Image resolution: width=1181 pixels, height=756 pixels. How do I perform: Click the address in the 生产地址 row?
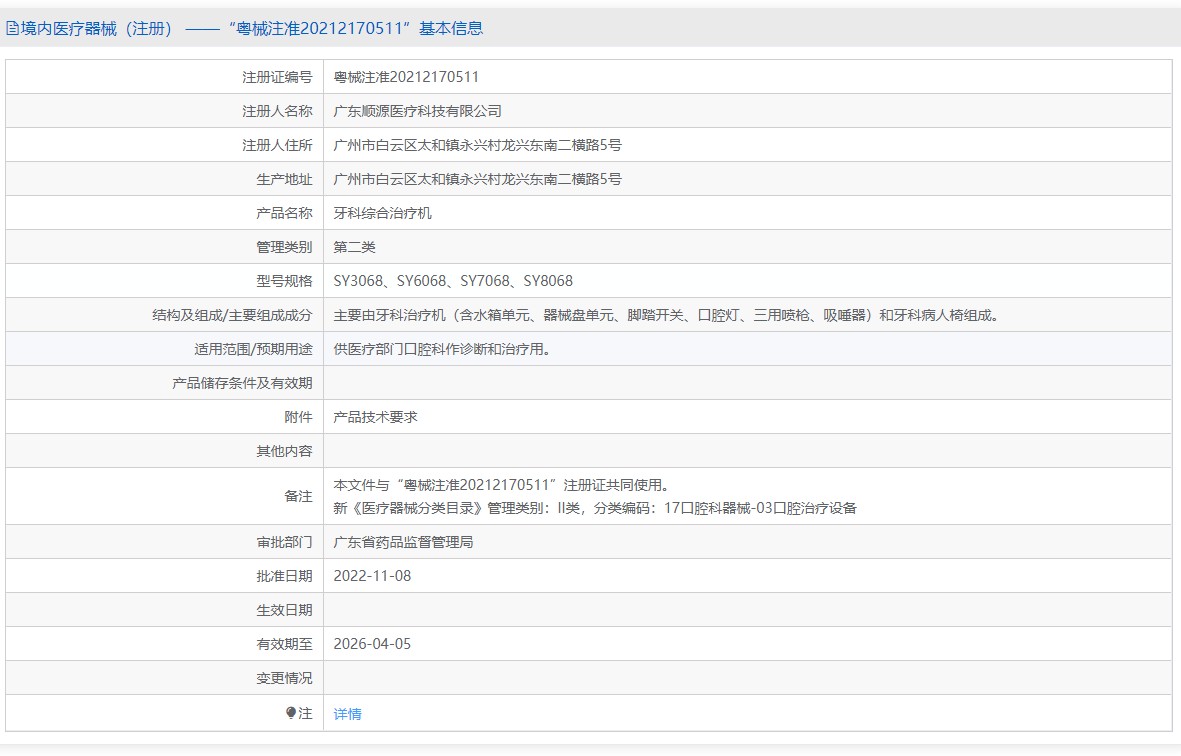point(478,179)
